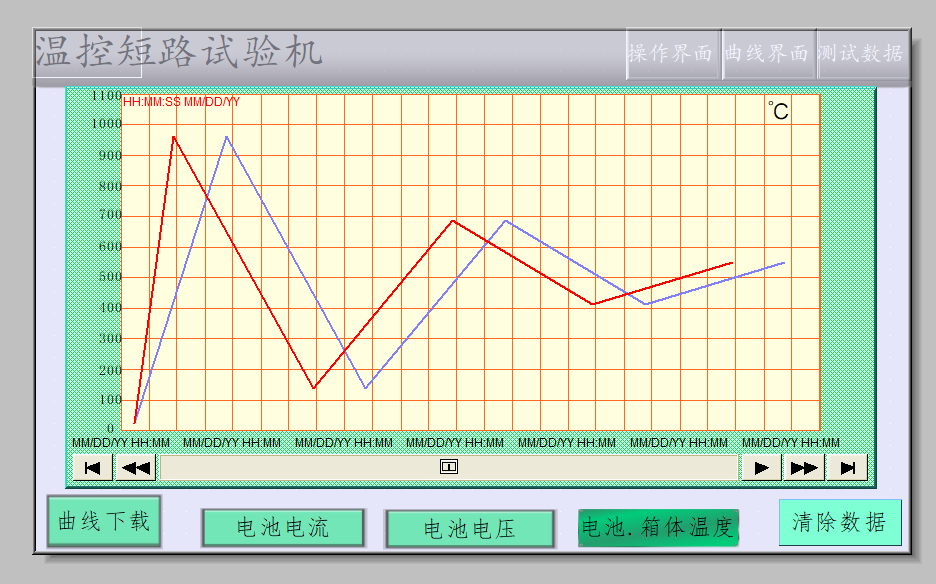The width and height of the screenshot is (936, 584).
Task: Click the double-arrow rewind button
Action: [136, 467]
